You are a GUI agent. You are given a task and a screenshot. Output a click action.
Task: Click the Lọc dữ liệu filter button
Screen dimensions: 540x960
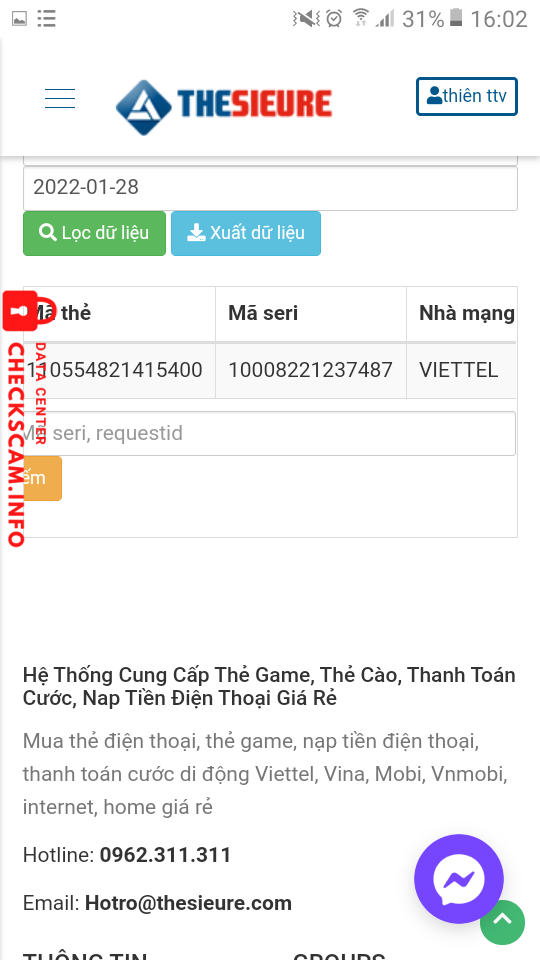[94, 233]
